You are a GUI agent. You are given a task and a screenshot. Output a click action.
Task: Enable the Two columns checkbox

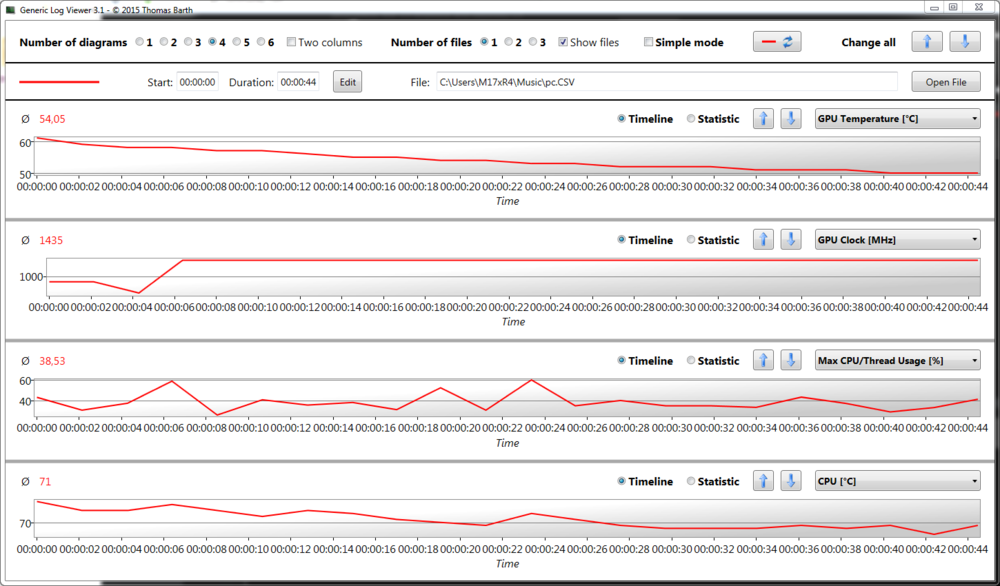click(291, 43)
